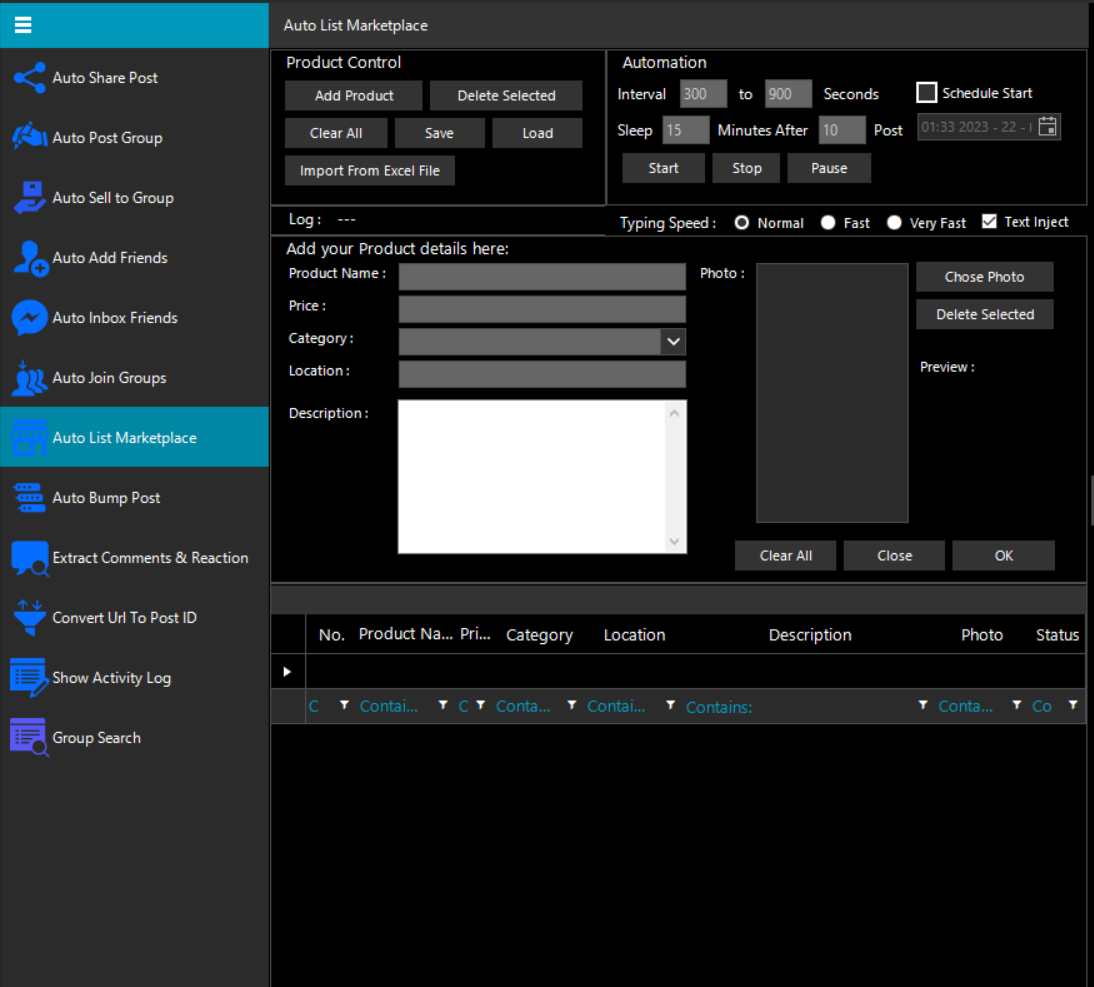The width and height of the screenshot is (1094, 987).
Task: Focus the Location input field
Action: (542, 374)
